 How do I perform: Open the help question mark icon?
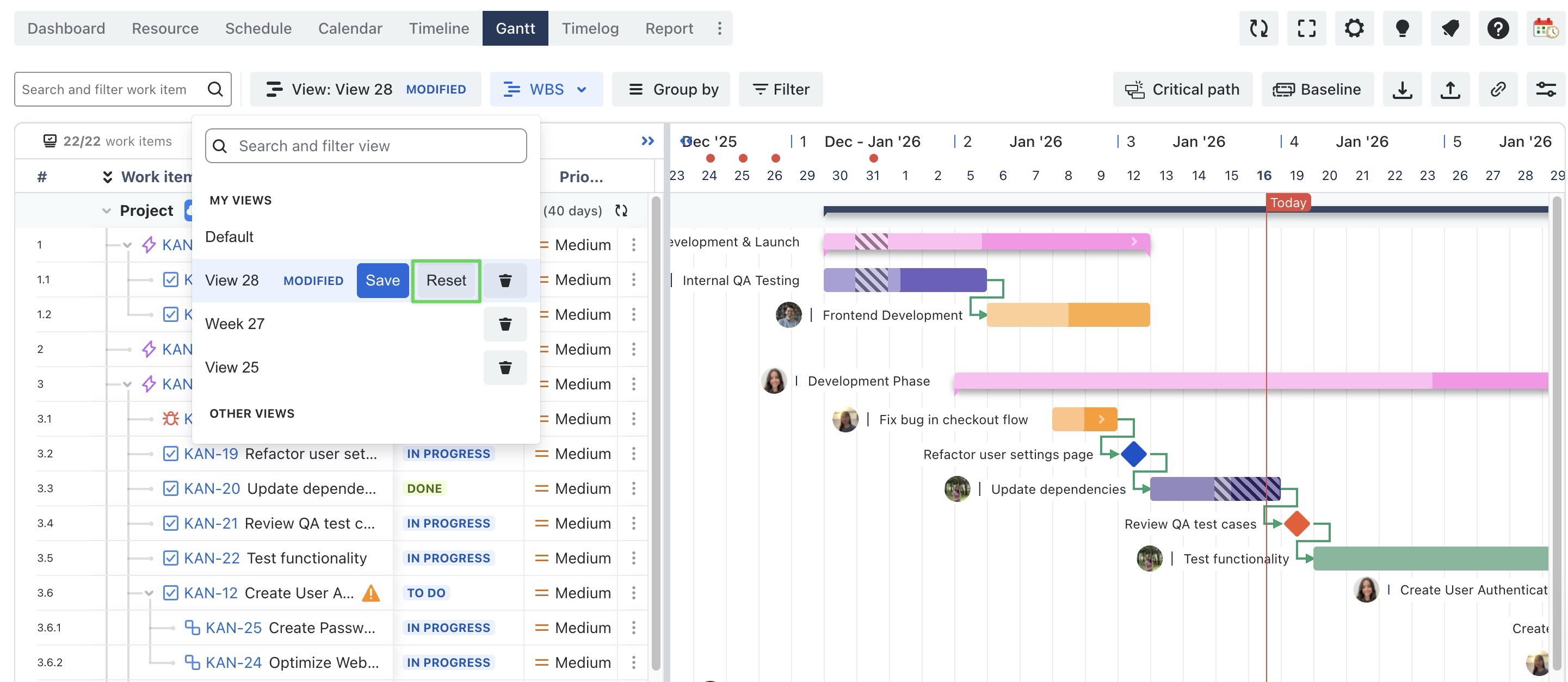(x=1497, y=28)
